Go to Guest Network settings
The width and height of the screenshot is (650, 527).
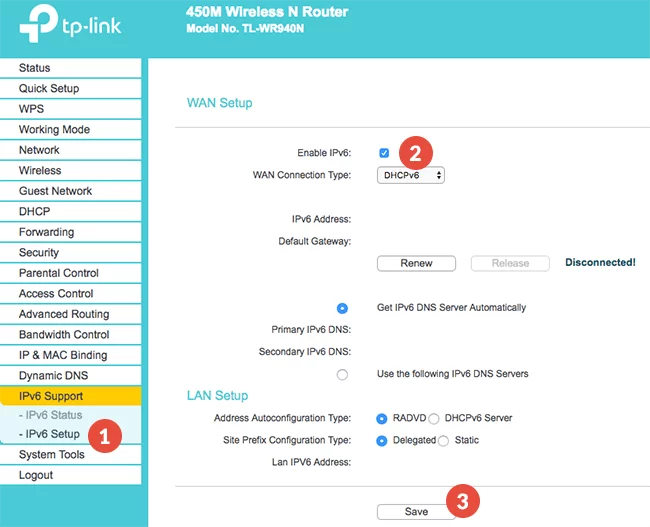70,191
